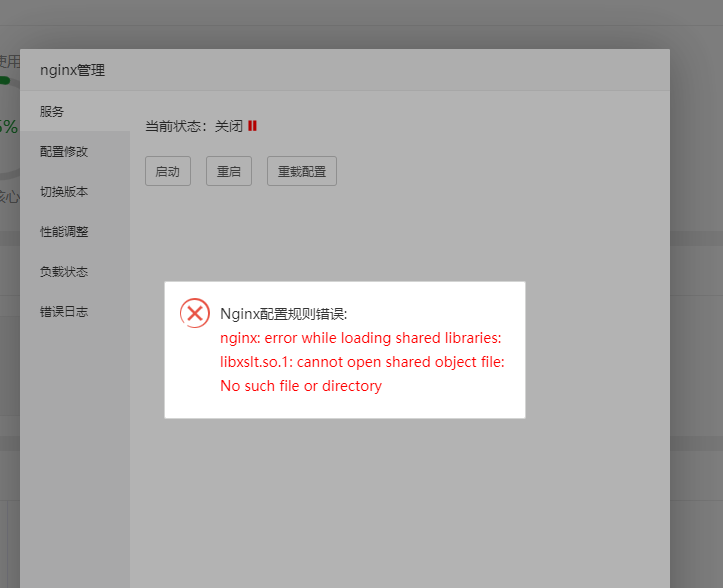Click the 启动 button
The height and width of the screenshot is (588, 723).
click(168, 171)
